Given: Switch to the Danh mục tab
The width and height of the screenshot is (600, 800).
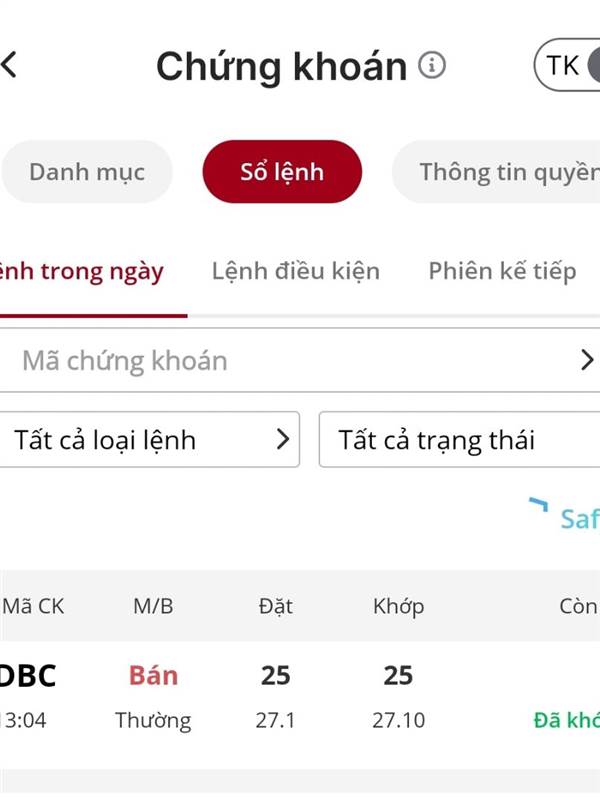Looking at the screenshot, I should [x=87, y=171].
